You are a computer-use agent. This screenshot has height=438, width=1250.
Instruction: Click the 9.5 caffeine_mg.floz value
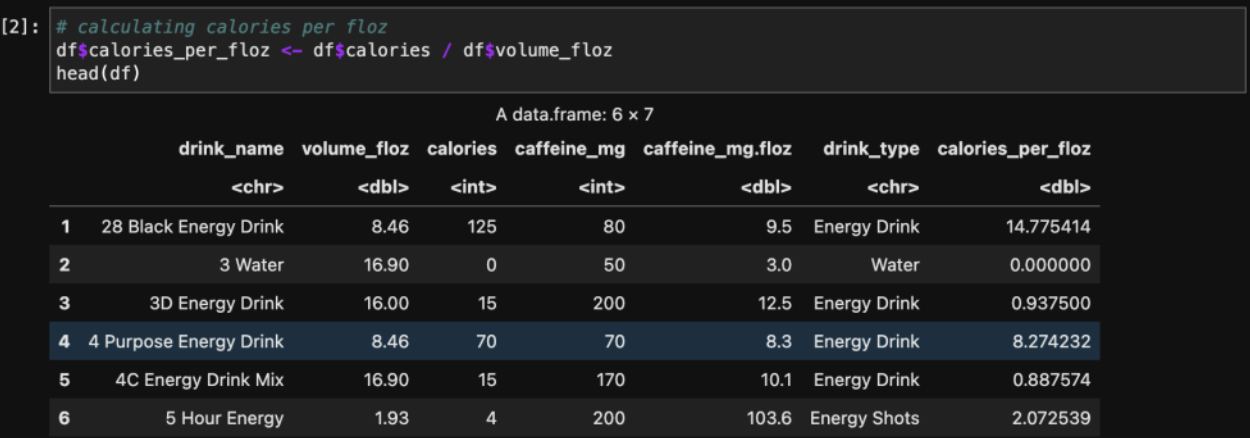pyautogui.click(x=780, y=227)
